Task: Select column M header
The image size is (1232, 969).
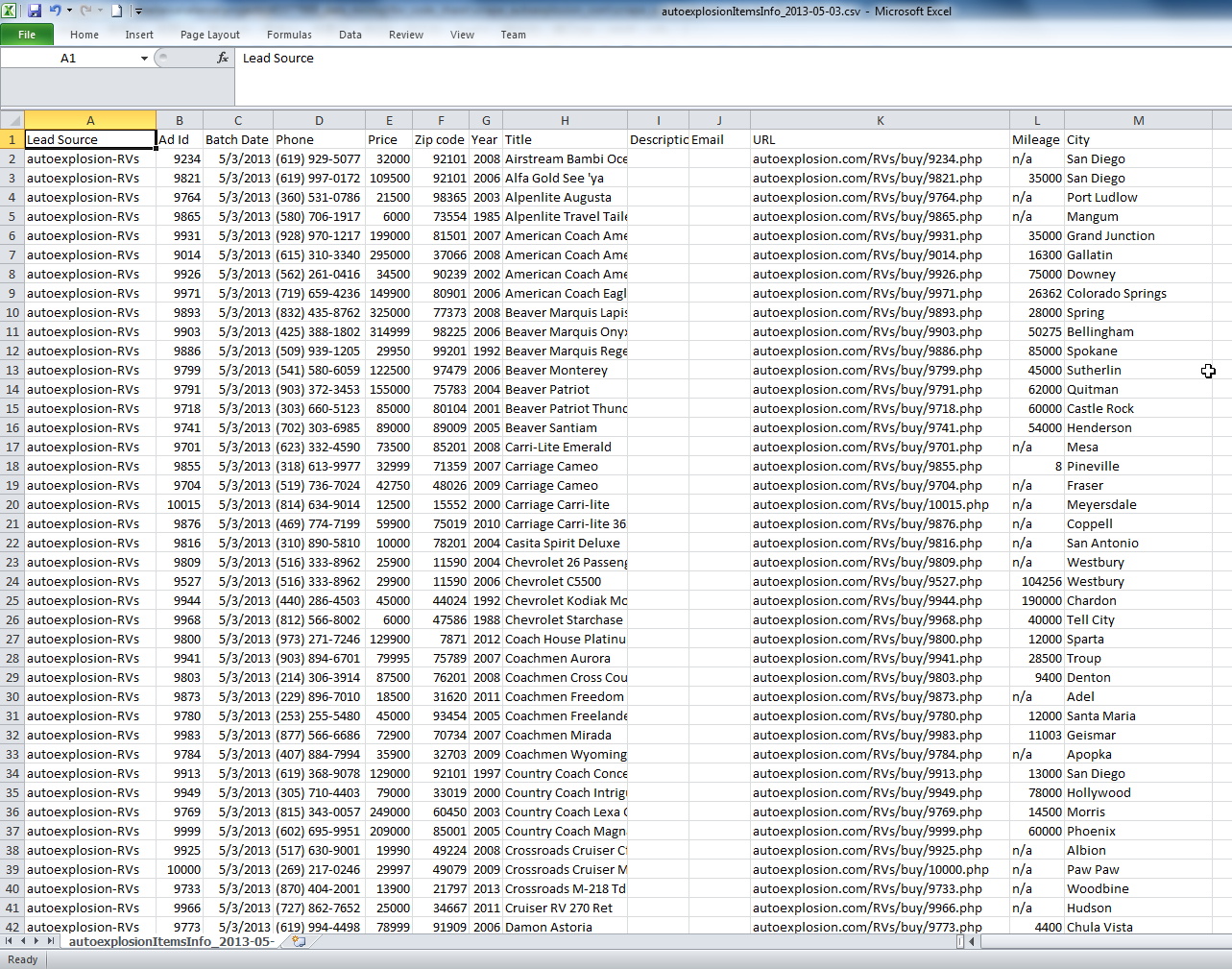Action: coord(1138,120)
